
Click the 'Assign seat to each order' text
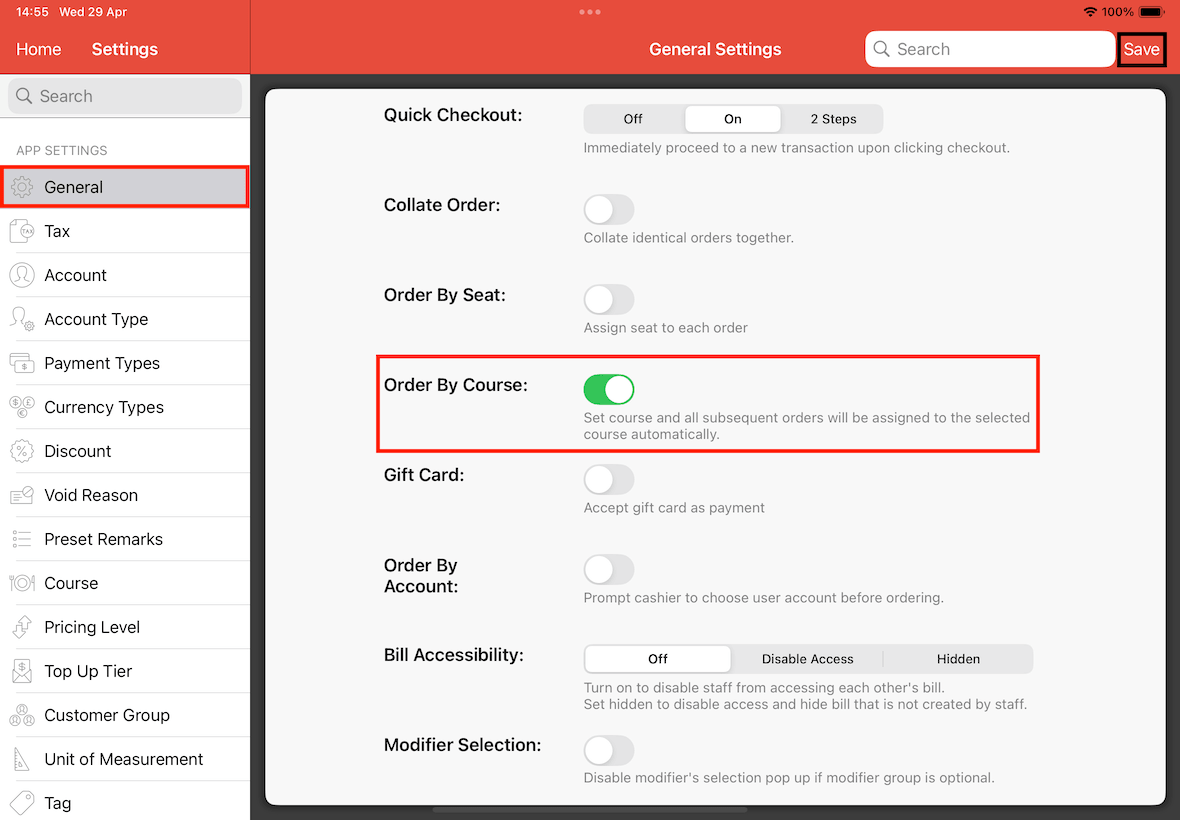(x=666, y=328)
